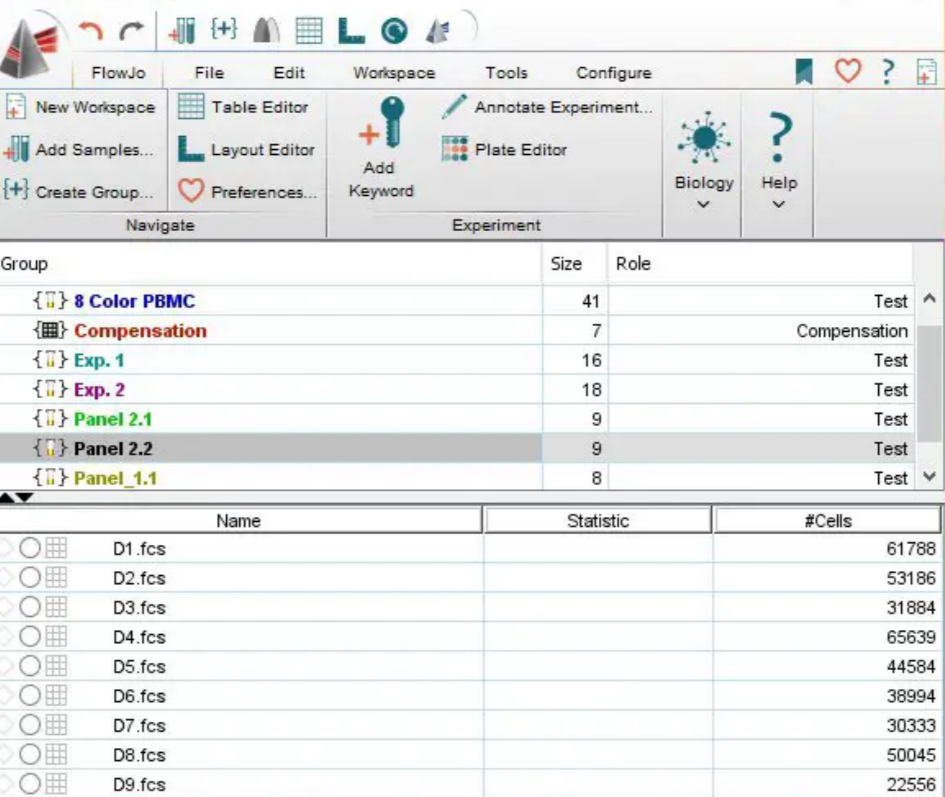This screenshot has width=945, height=797.
Task: Redo the last action
Action: [x=131, y=30]
